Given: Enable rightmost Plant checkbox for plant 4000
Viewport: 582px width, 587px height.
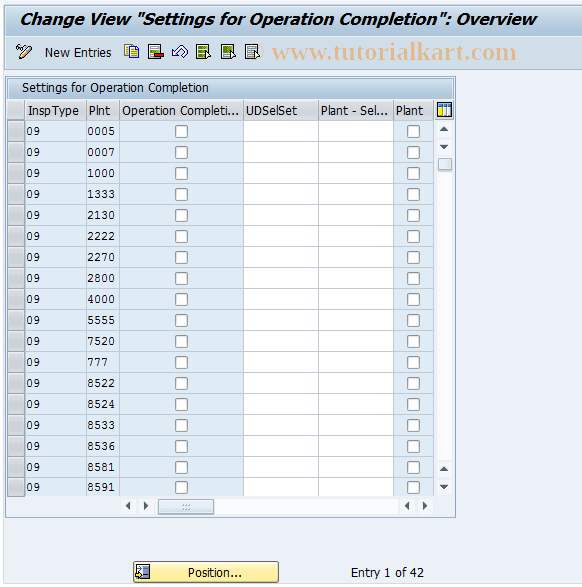Looking at the screenshot, I should pos(414,299).
